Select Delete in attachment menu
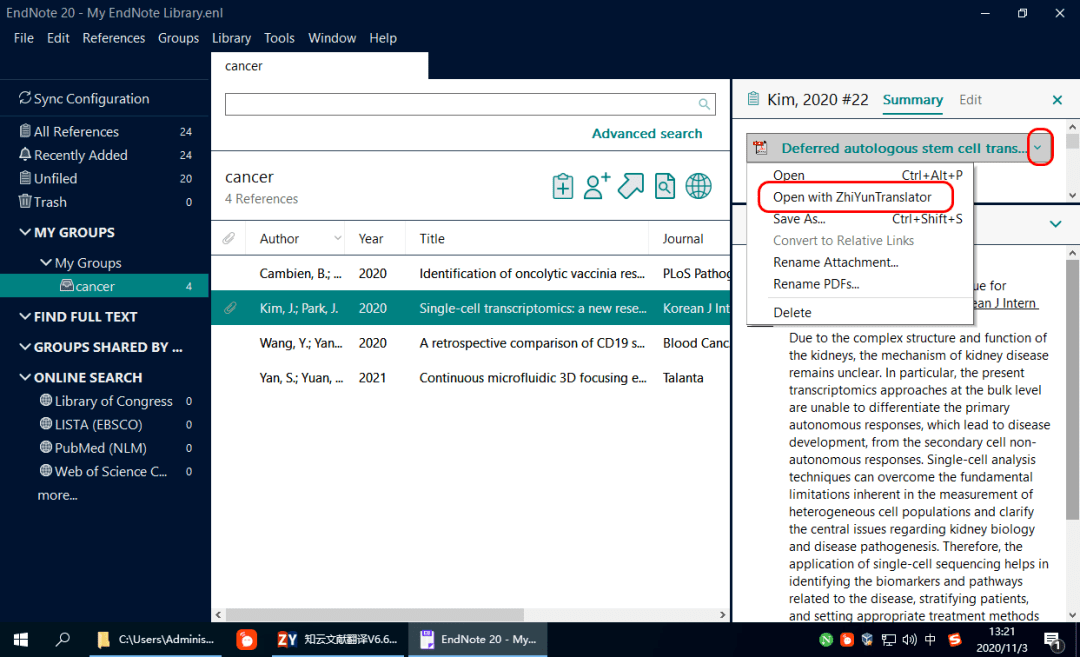Viewport: 1080px width, 657px height. pyautogui.click(x=792, y=313)
